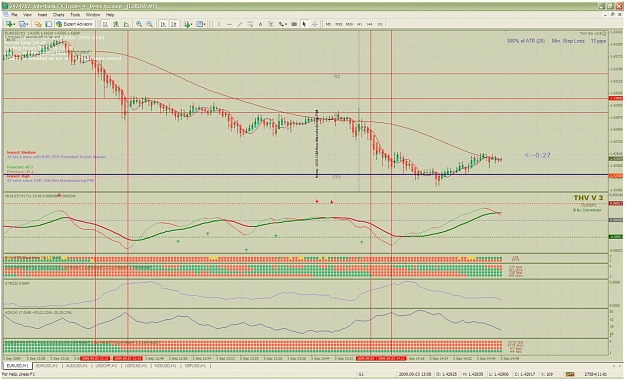Screen dimensions: 625x379
Task: Set timeframe to H1
Action: pyautogui.click(x=360, y=24)
